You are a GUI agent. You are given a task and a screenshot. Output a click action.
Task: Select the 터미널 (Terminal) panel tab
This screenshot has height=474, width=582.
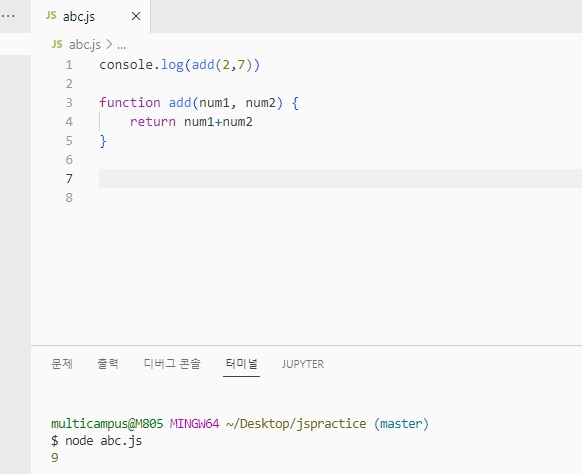pos(241,364)
